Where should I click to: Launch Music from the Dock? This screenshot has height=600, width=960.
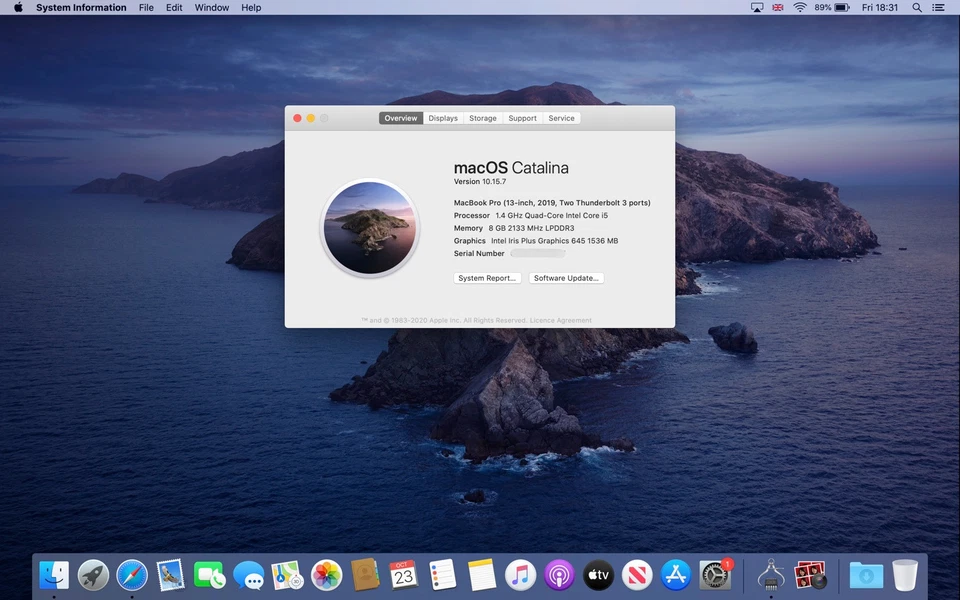click(x=520, y=576)
